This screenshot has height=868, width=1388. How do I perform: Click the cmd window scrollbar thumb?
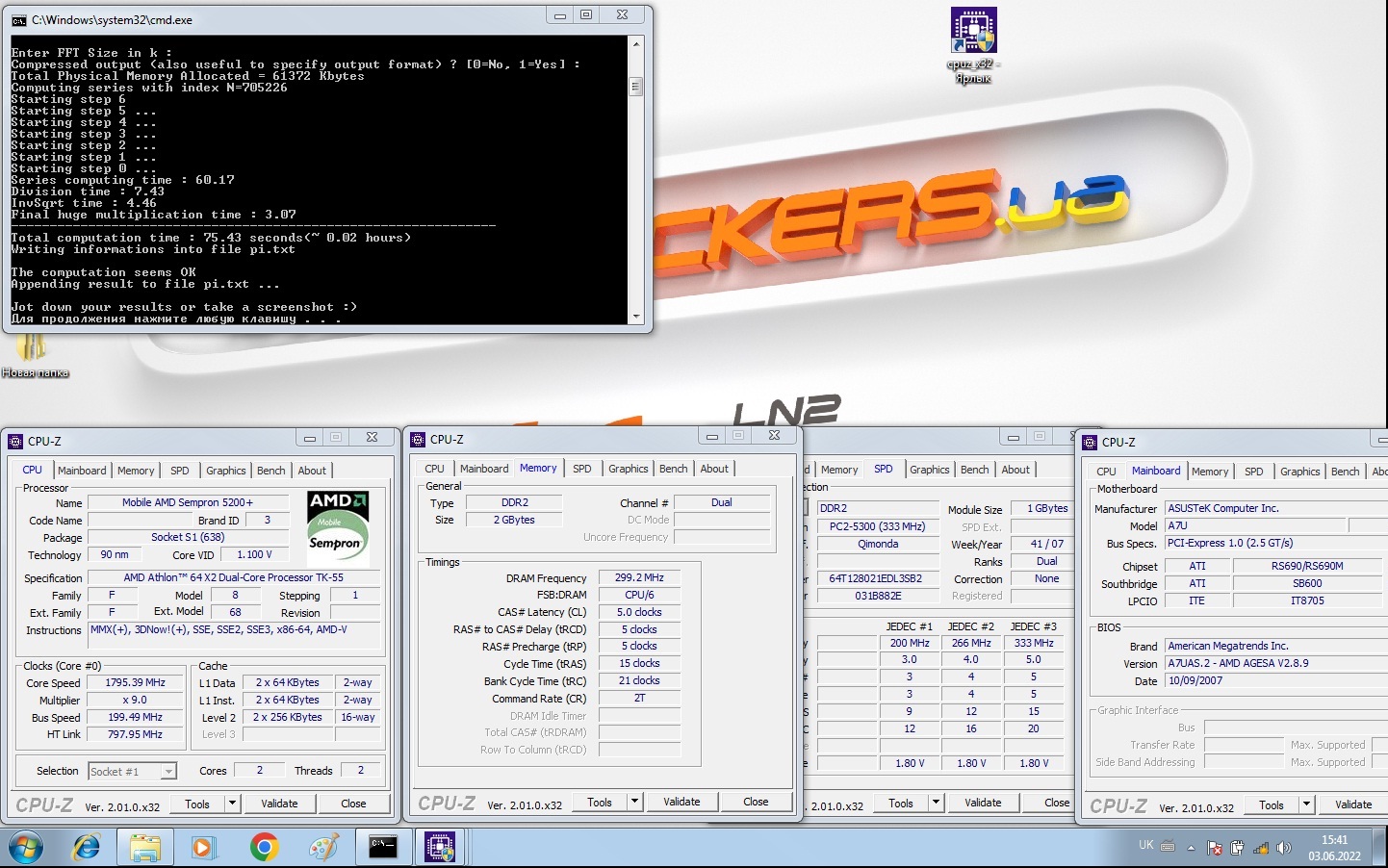point(635,87)
